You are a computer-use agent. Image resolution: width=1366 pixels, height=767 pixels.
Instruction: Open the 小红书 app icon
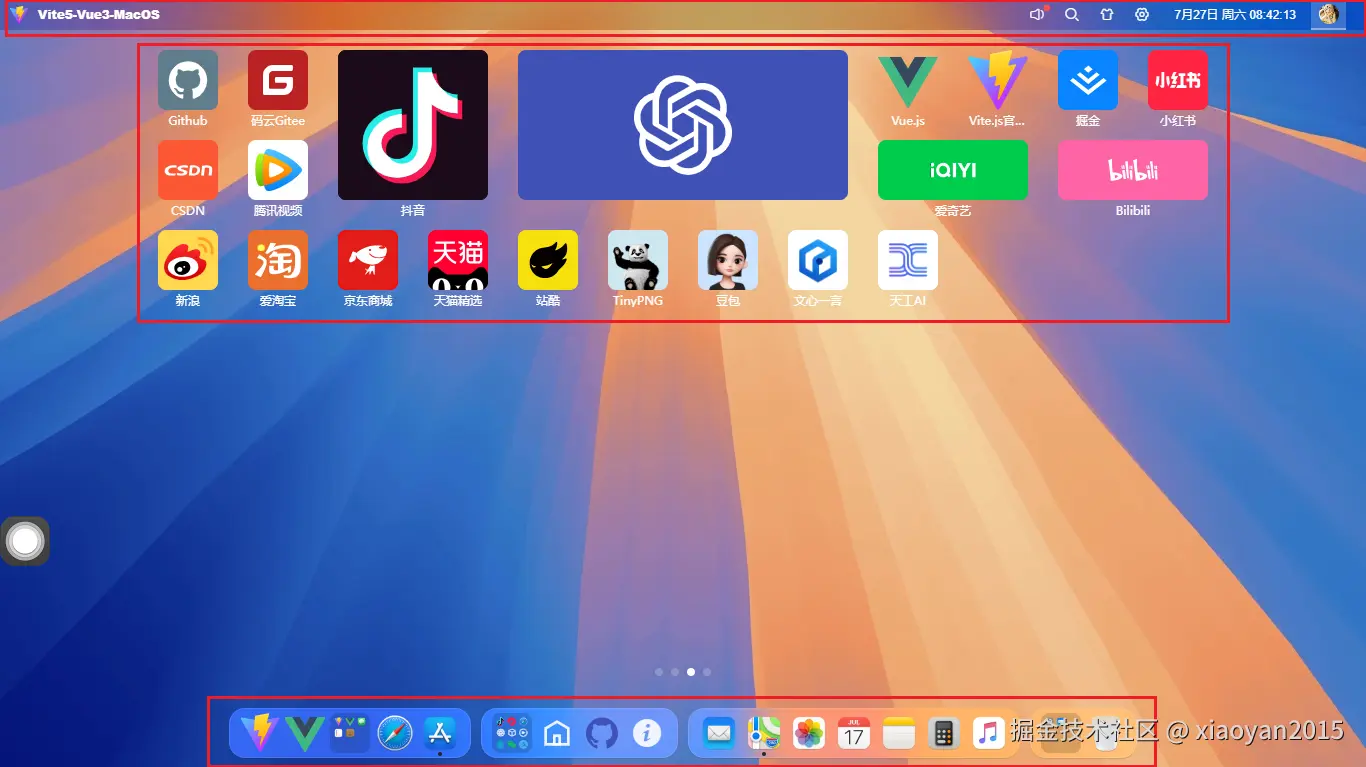tap(1178, 80)
